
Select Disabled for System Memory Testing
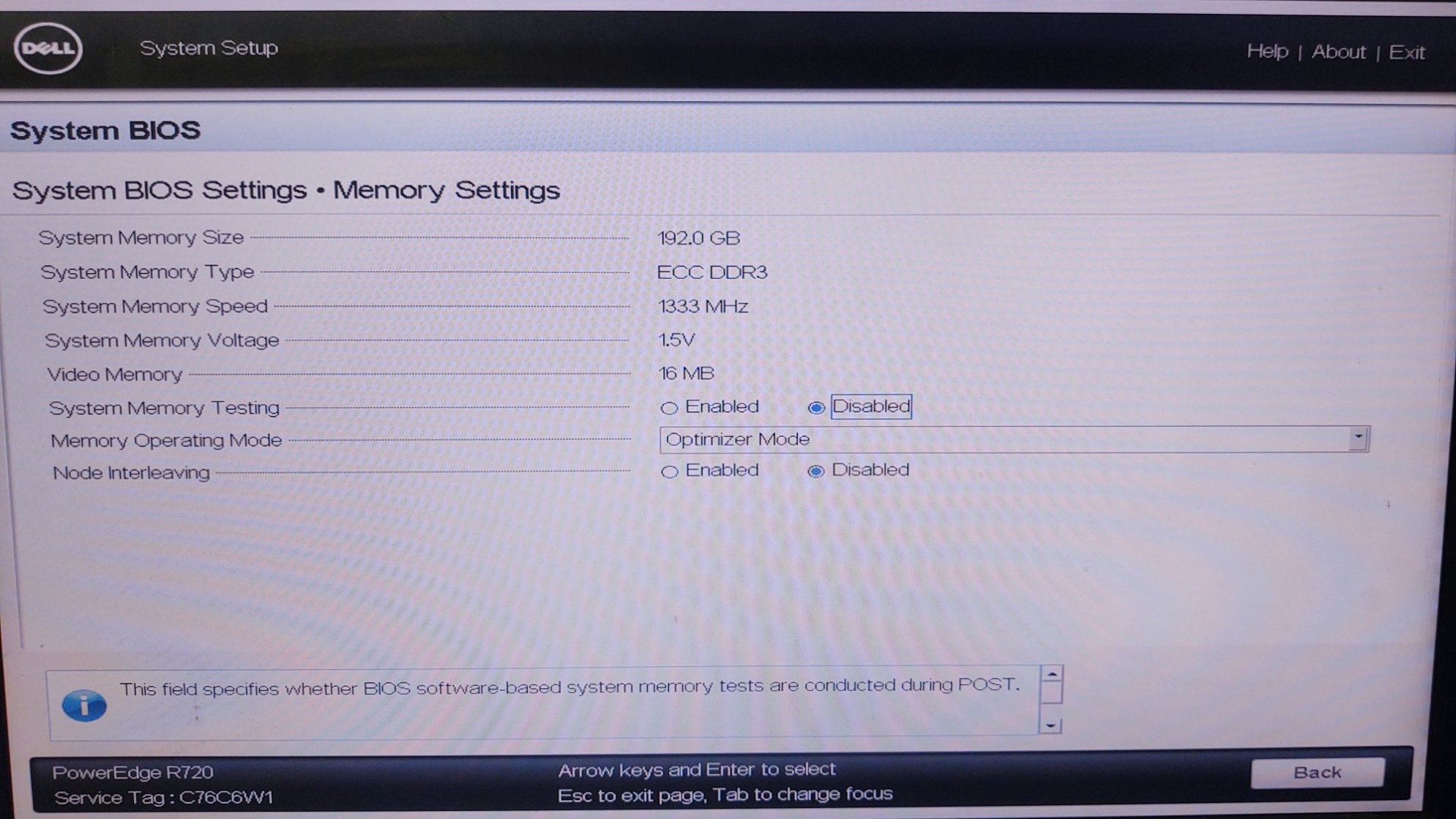(815, 408)
